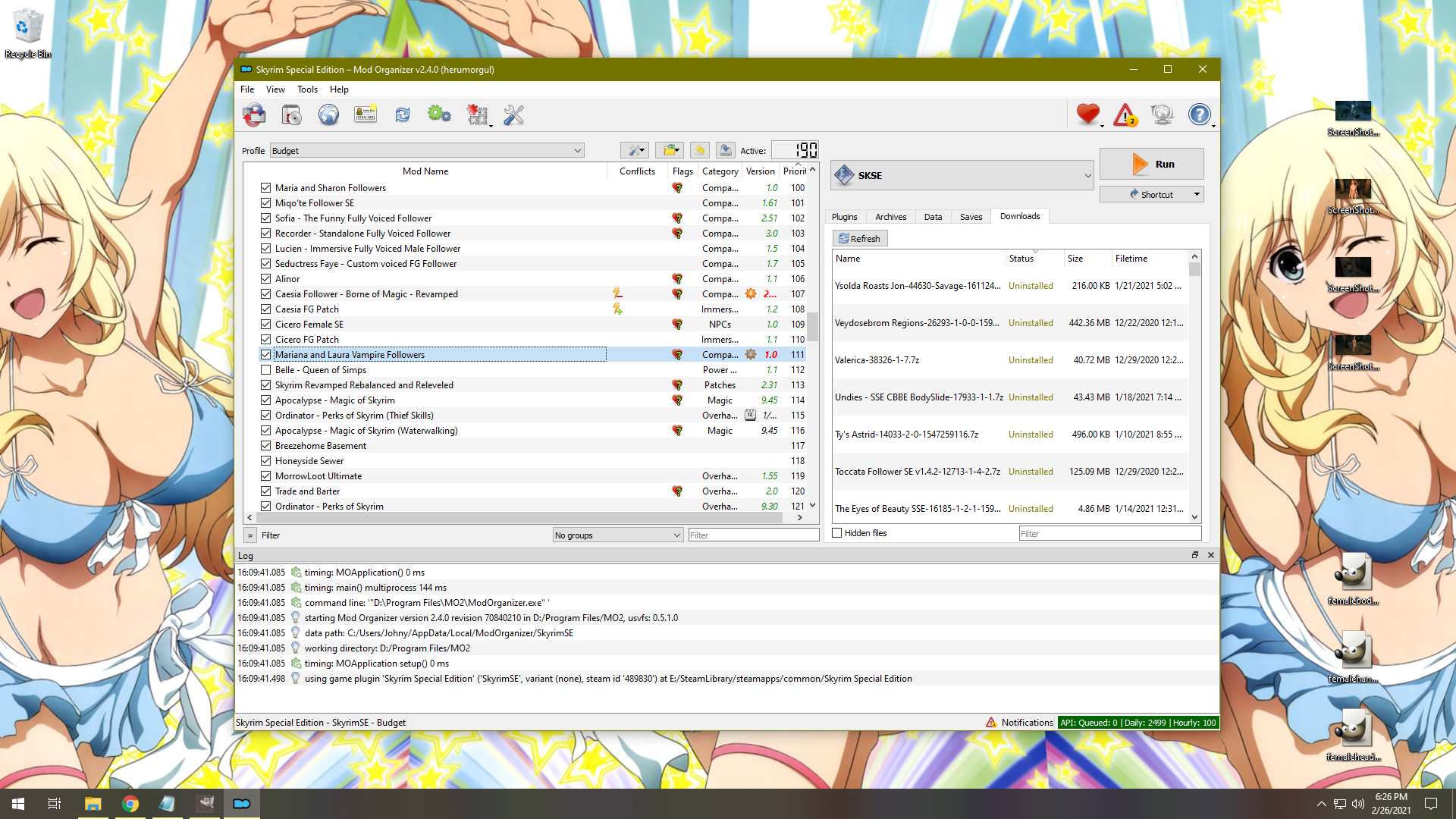
Task: Switch to the Plugins tab
Action: 844,217
